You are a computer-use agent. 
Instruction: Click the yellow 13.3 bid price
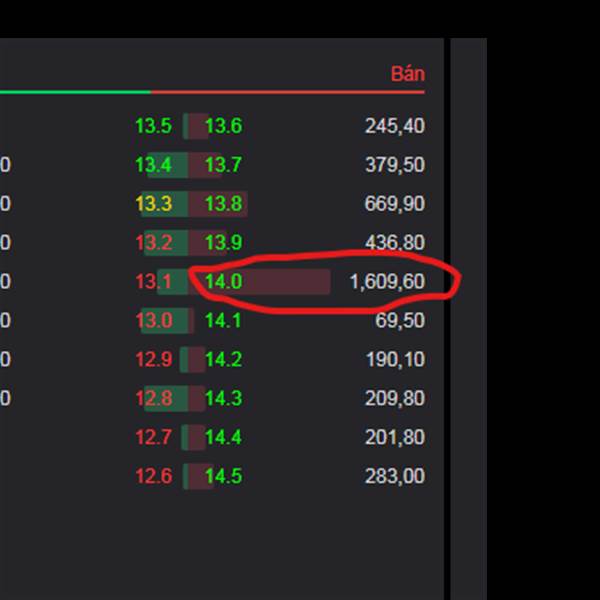(154, 204)
